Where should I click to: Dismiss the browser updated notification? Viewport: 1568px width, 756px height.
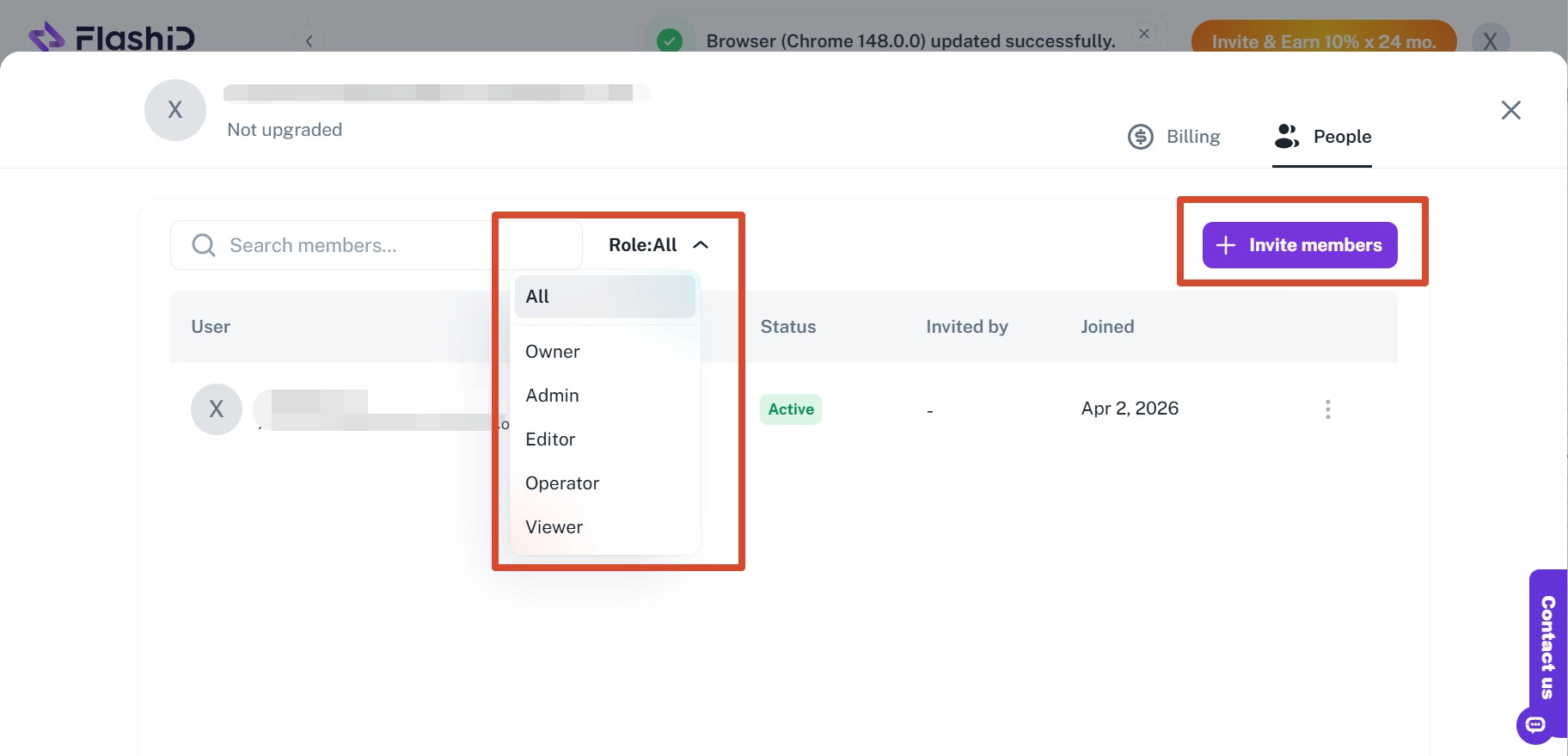point(1144,34)
